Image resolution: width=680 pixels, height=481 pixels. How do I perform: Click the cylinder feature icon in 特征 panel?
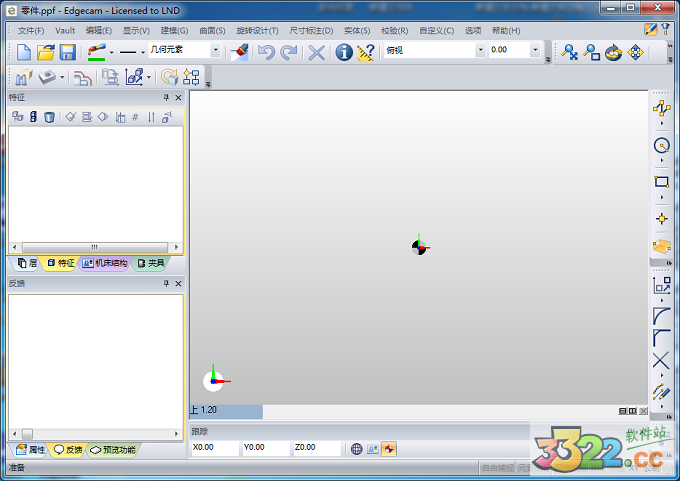coord(49,117)
